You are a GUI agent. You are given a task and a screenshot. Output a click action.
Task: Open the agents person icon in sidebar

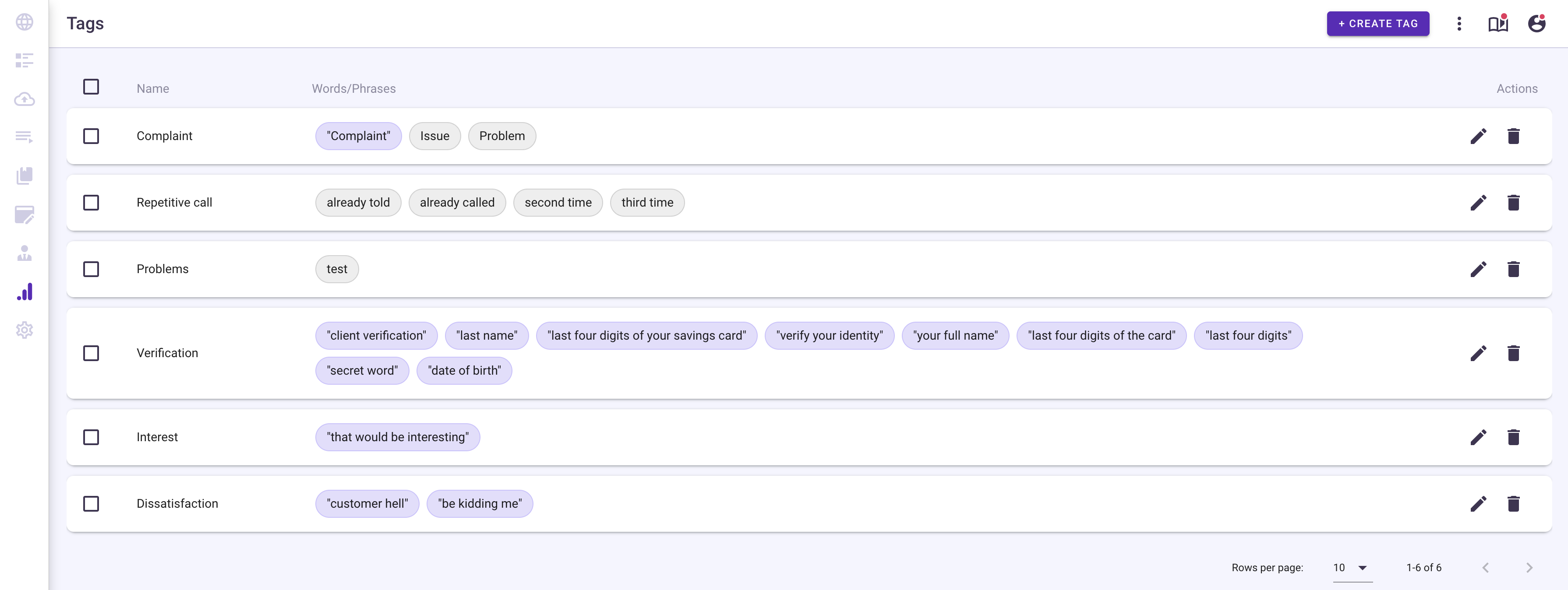25,253
